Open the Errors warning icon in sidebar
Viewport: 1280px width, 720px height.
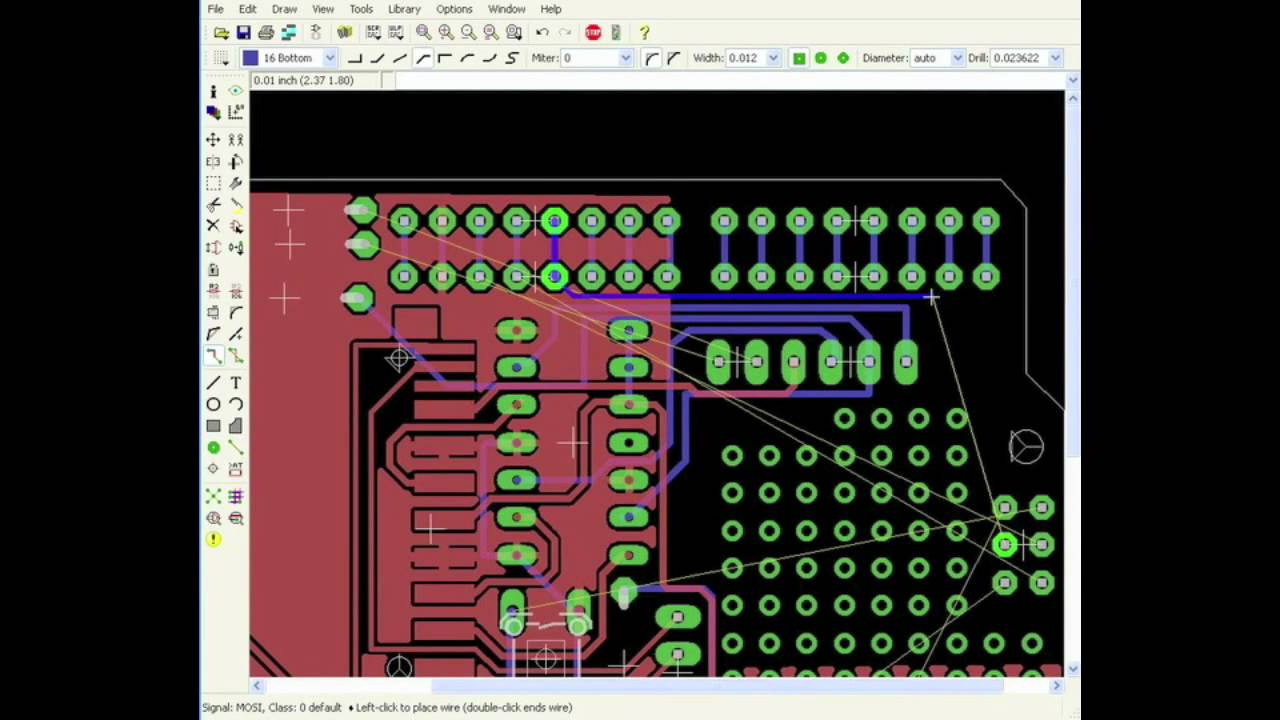pos(213,540)
